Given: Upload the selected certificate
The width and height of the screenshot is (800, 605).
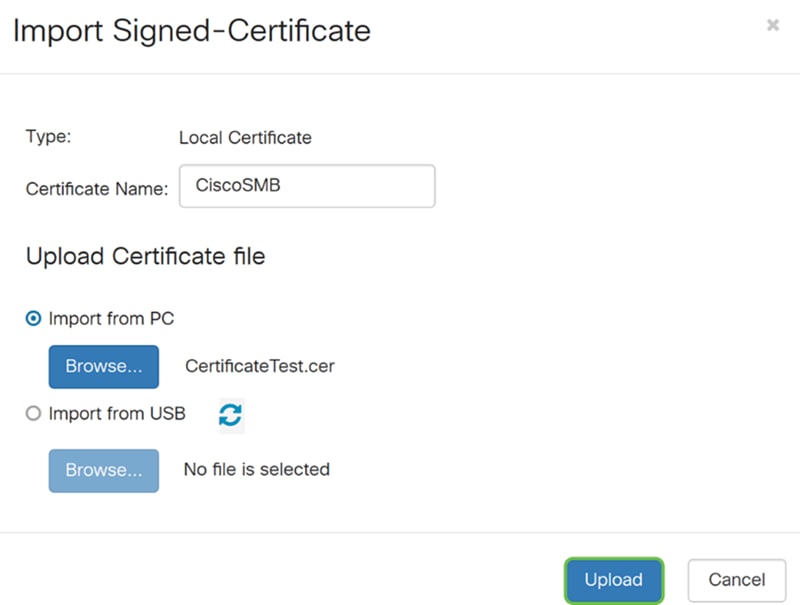Looking at the screenshot, I should (614, 581).
